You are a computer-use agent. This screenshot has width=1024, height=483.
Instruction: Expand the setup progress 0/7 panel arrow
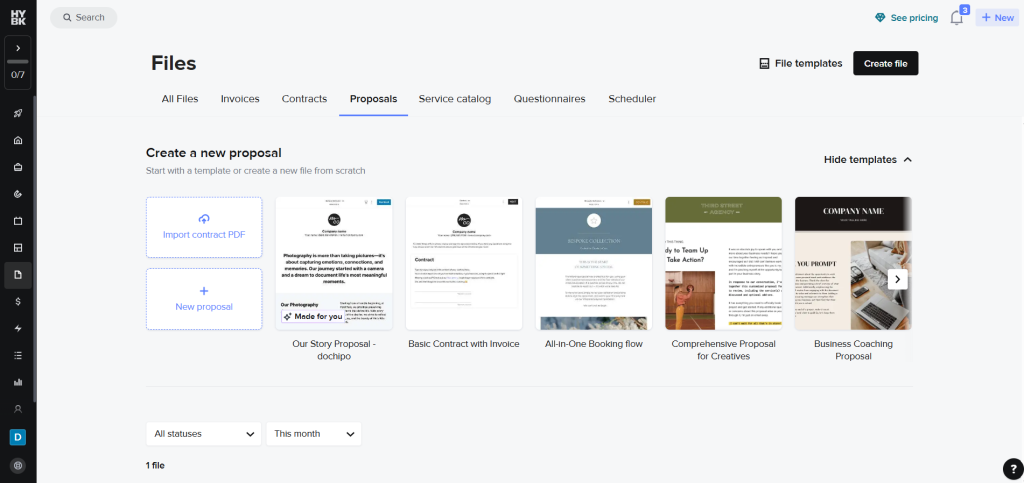tap(18, 48)
